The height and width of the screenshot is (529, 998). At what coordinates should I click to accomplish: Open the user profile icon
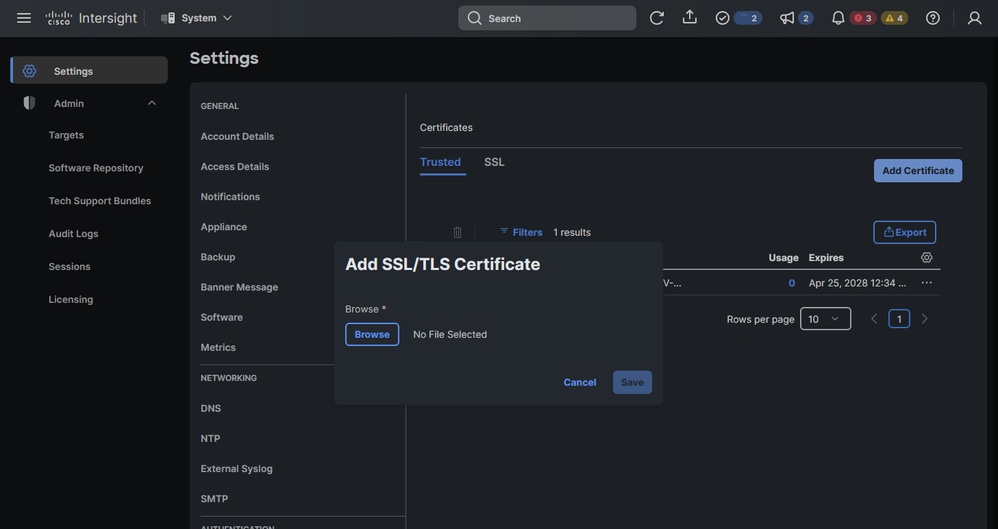pos(974,18)
